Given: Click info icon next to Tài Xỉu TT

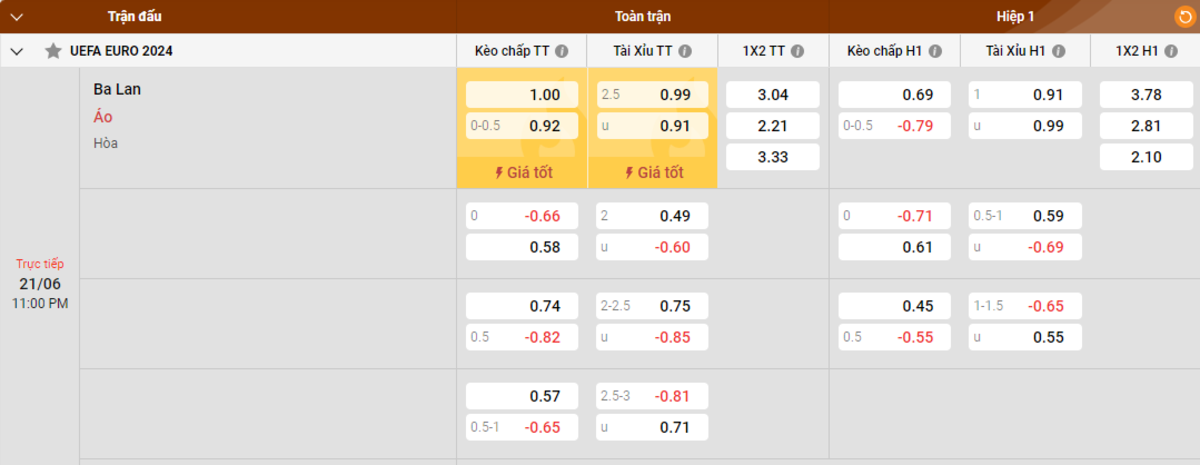Looking at the screenshot, I should [x=692, y=51].
